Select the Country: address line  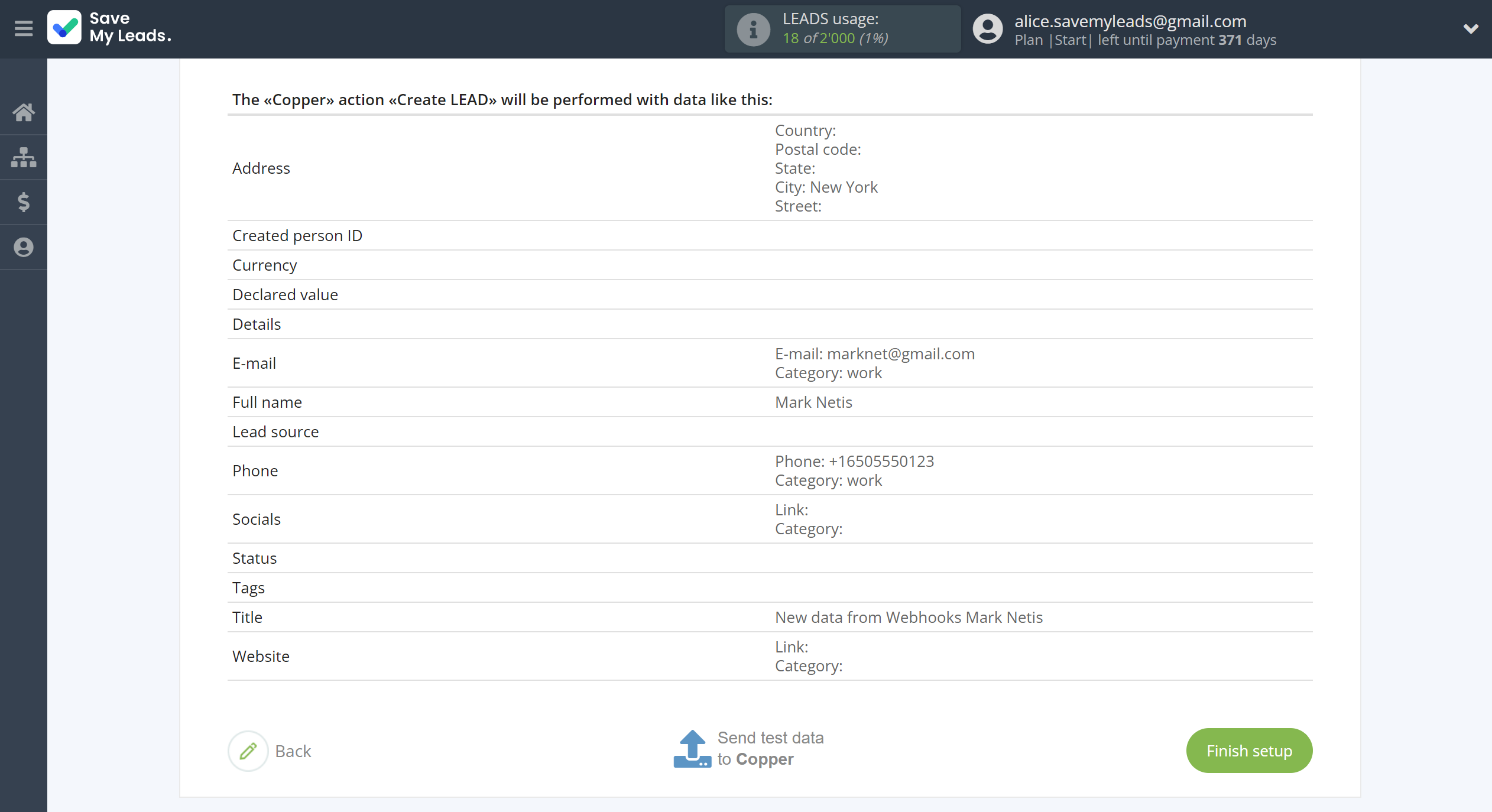805,131
